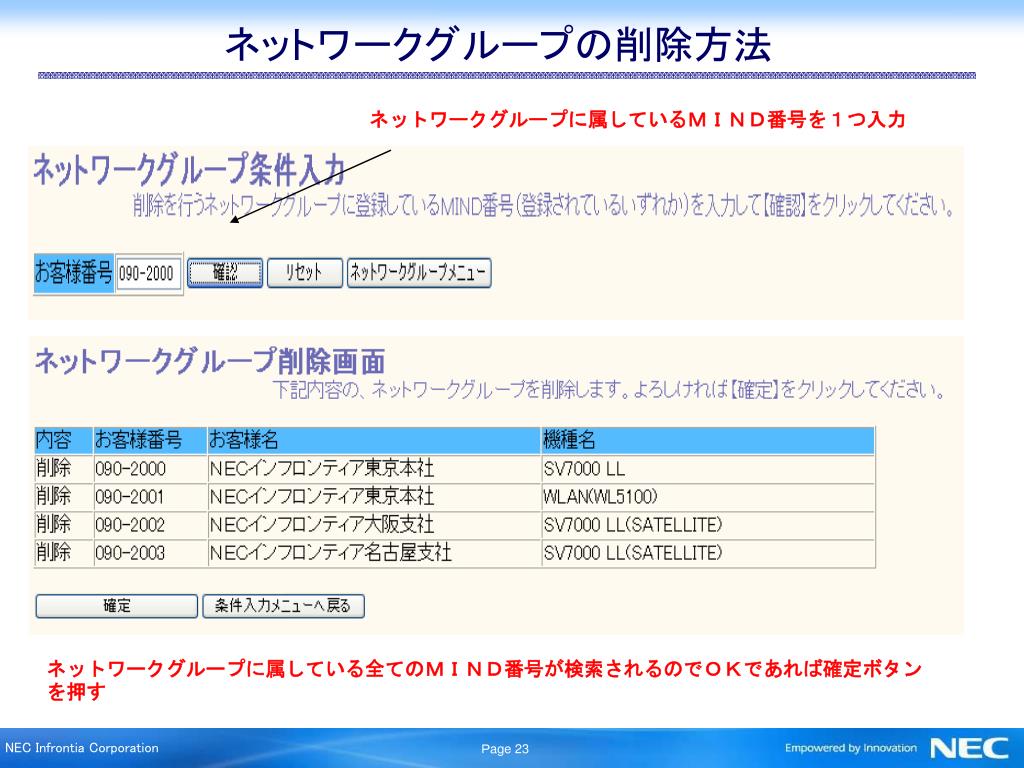
Task: Click the ネットワークグループの削除方法 slide title
Action: [498, 44]
